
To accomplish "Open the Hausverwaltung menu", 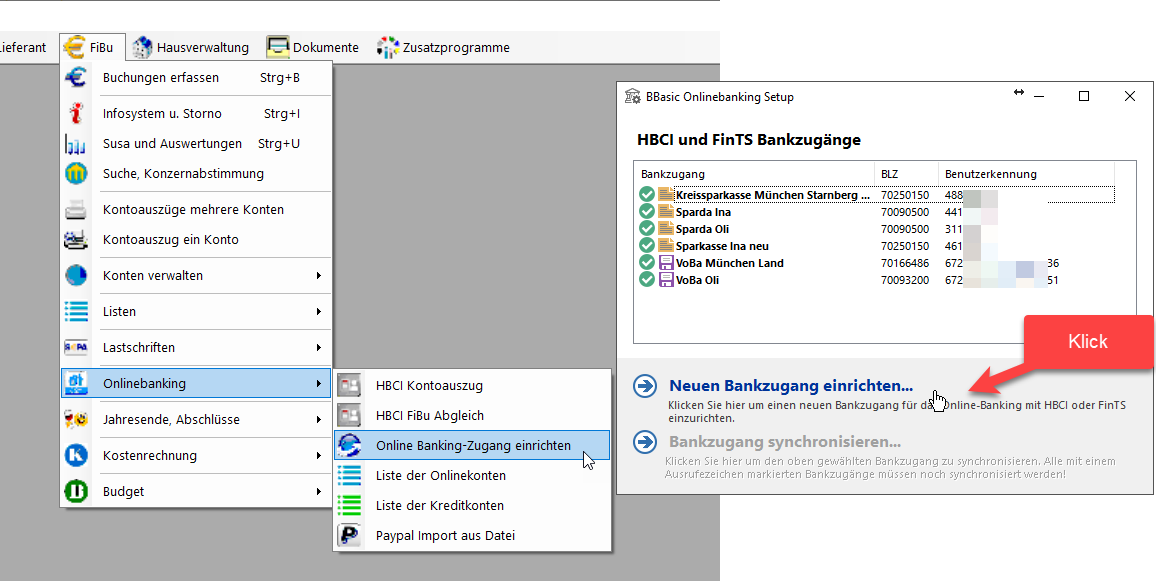I will click(x=190, y=48).
